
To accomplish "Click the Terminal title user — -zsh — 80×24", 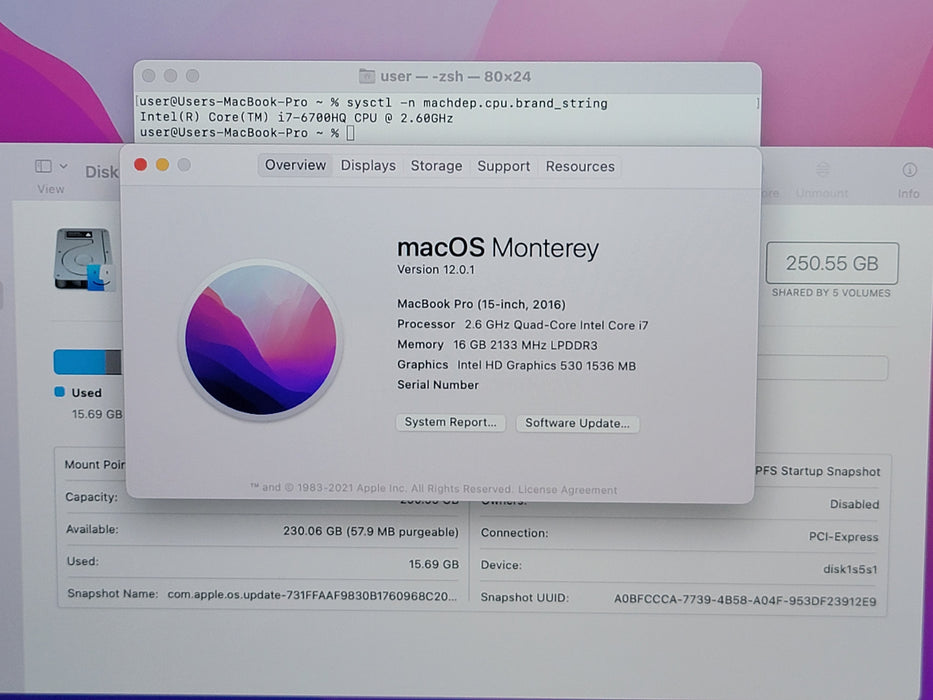I will click(x=455, y=76).
